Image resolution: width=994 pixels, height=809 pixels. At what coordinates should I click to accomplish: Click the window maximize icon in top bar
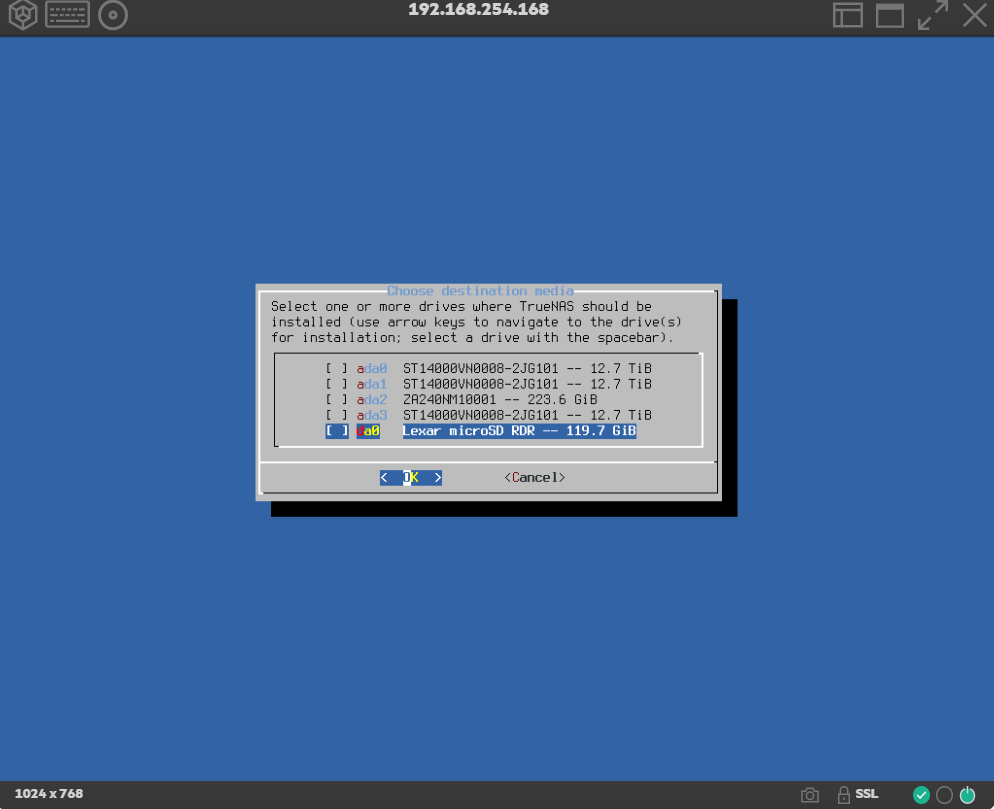coord(890,15)
